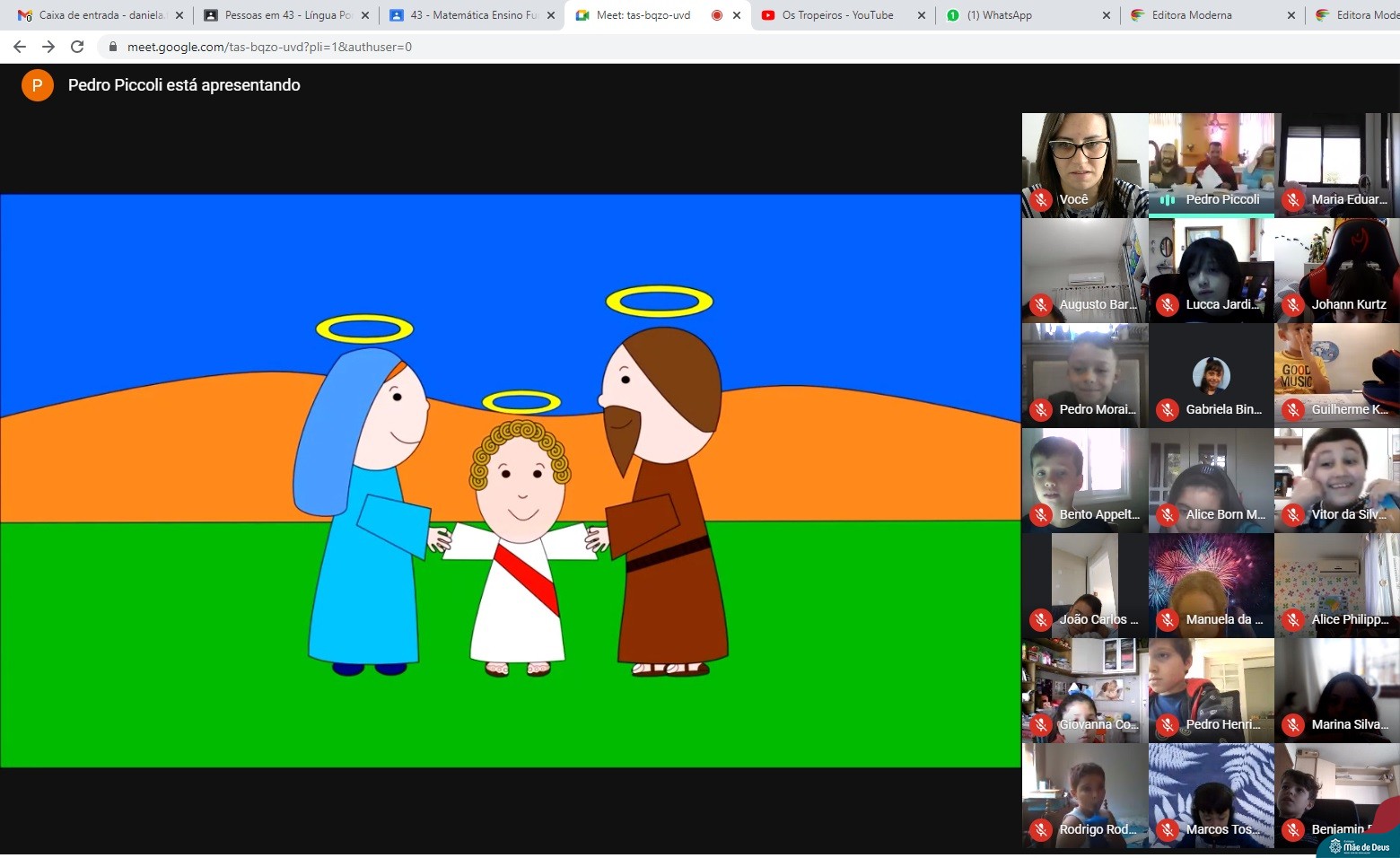Click the audio indicator on Pedro Piccoli

1168,200
